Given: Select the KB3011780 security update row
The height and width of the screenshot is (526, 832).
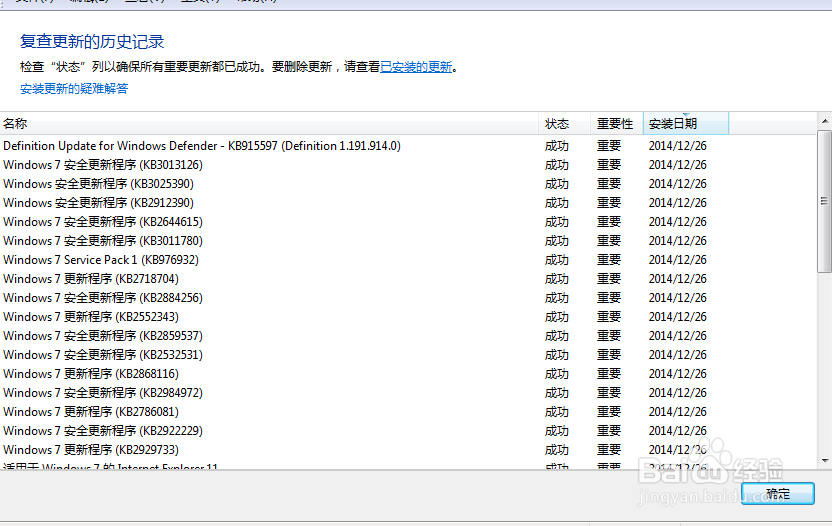Looking at the screenshot, I should coord(408,241).
